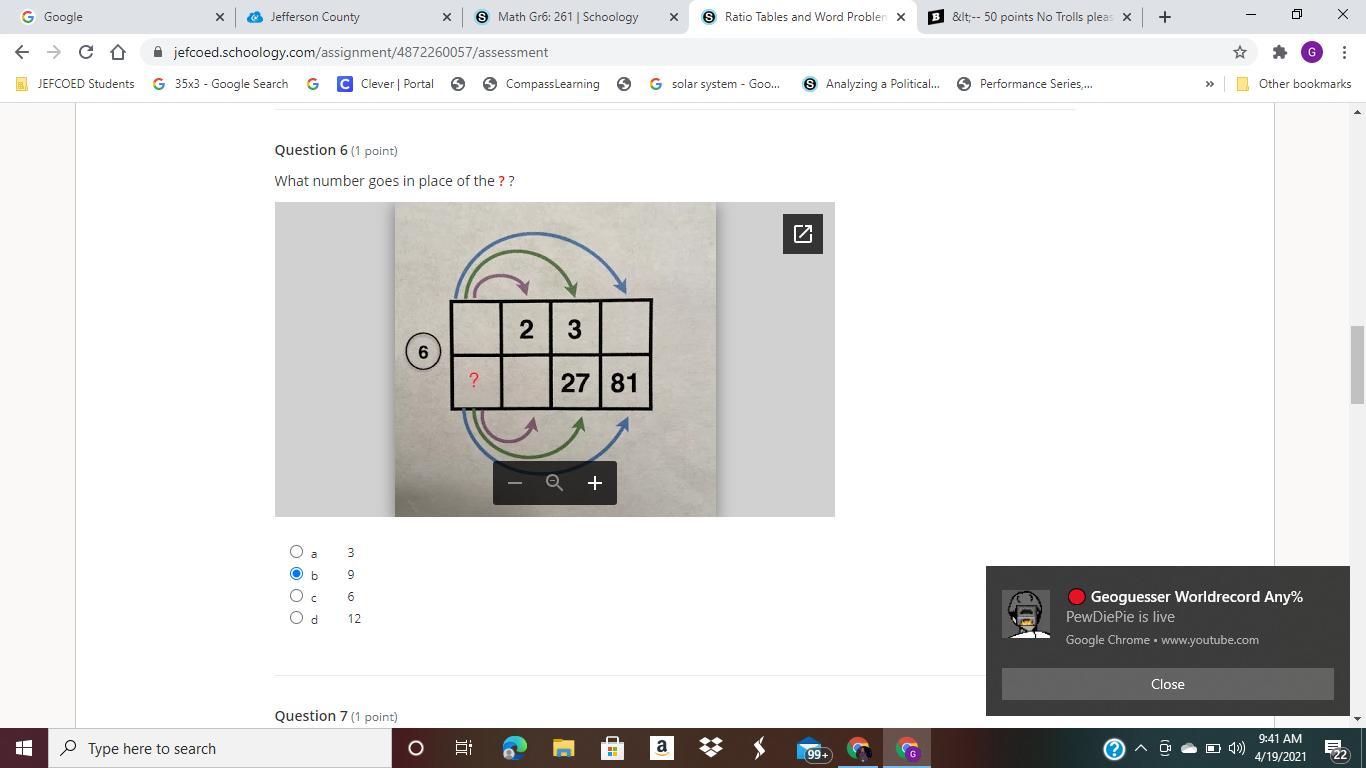1366x768 pixels.
Task: Select answer a with value 3
Action: [296, 552]
